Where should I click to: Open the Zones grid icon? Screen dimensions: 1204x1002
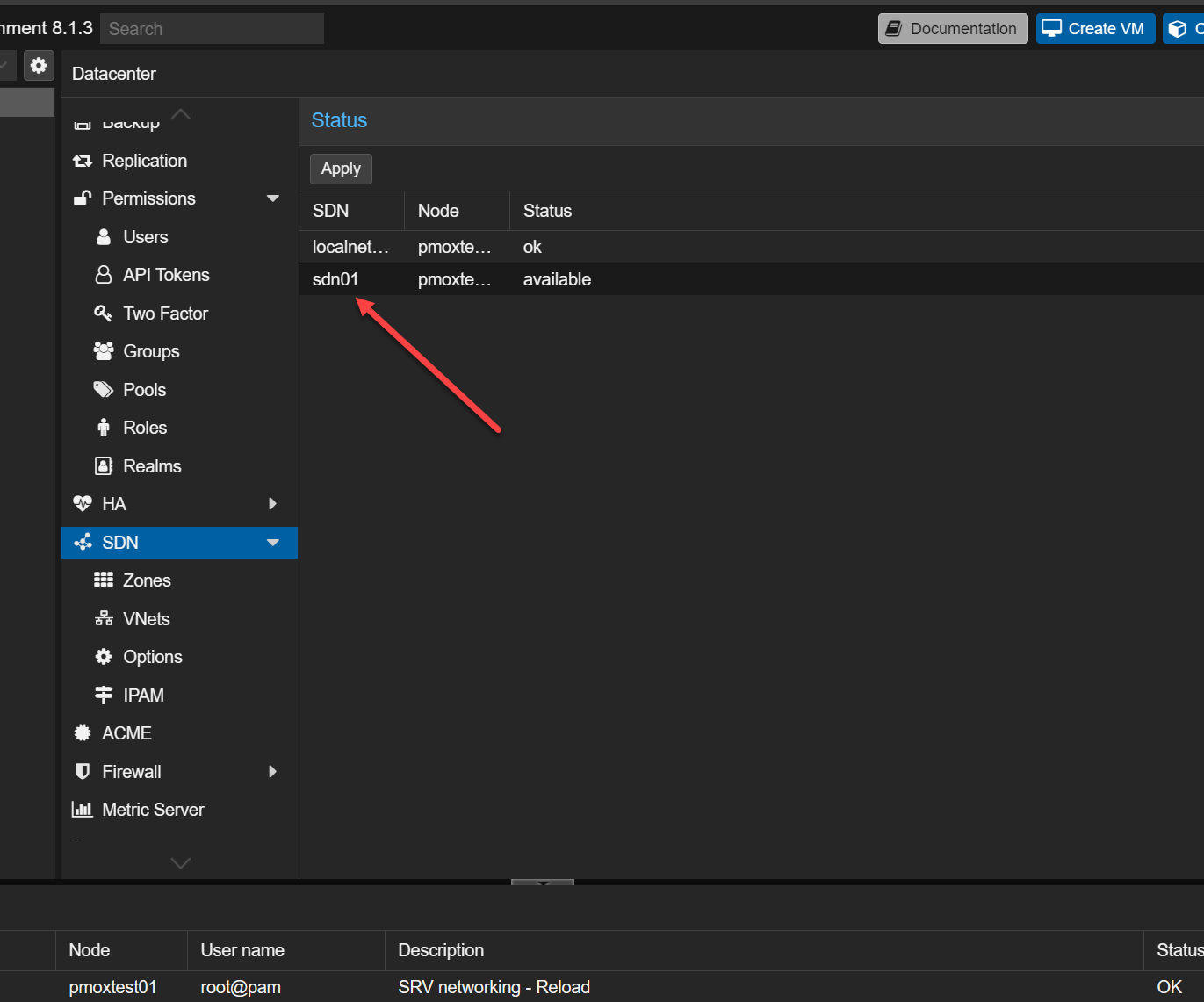104,580
